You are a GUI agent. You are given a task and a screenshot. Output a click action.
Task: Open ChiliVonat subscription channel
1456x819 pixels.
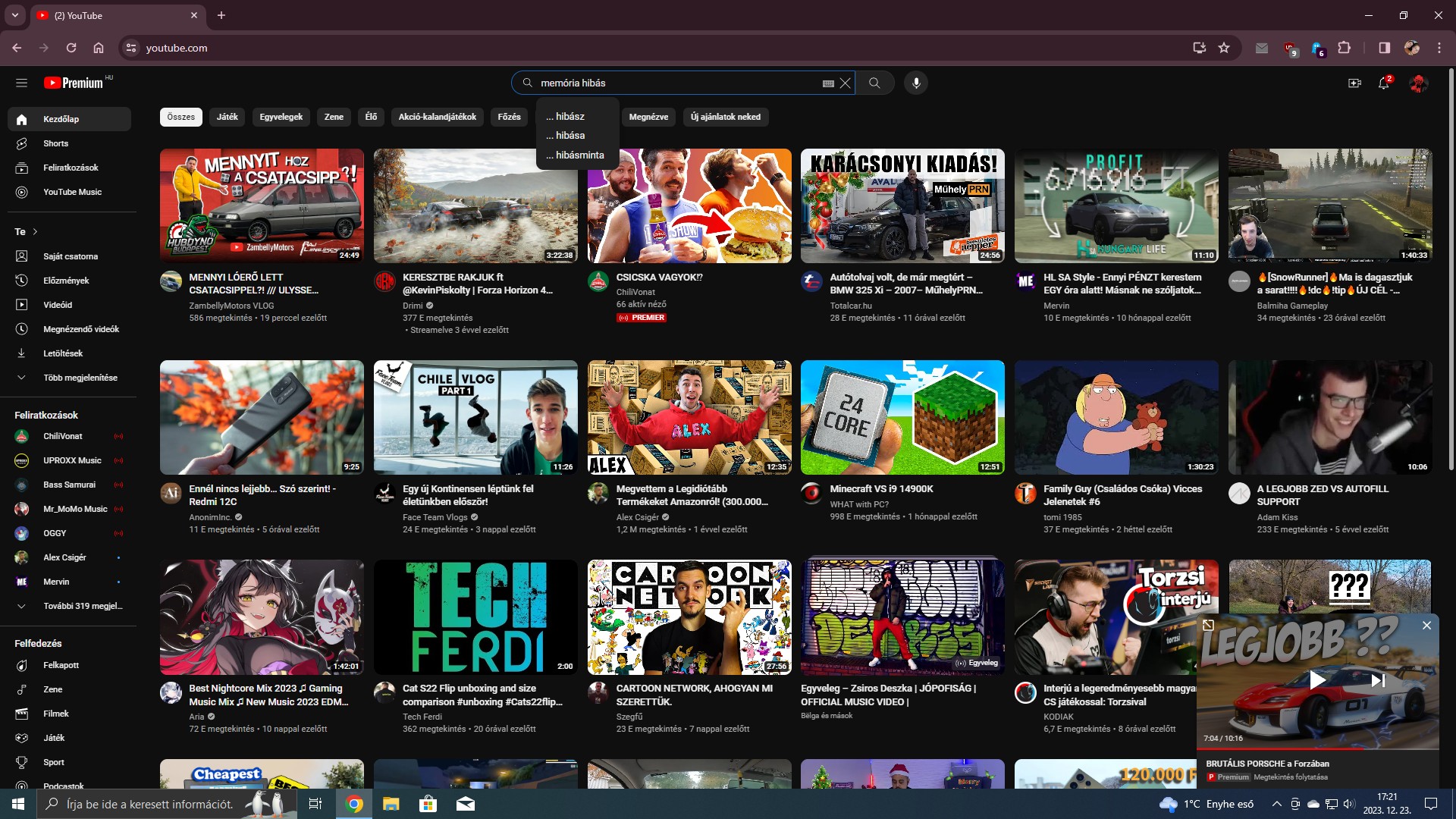point(69,436)
